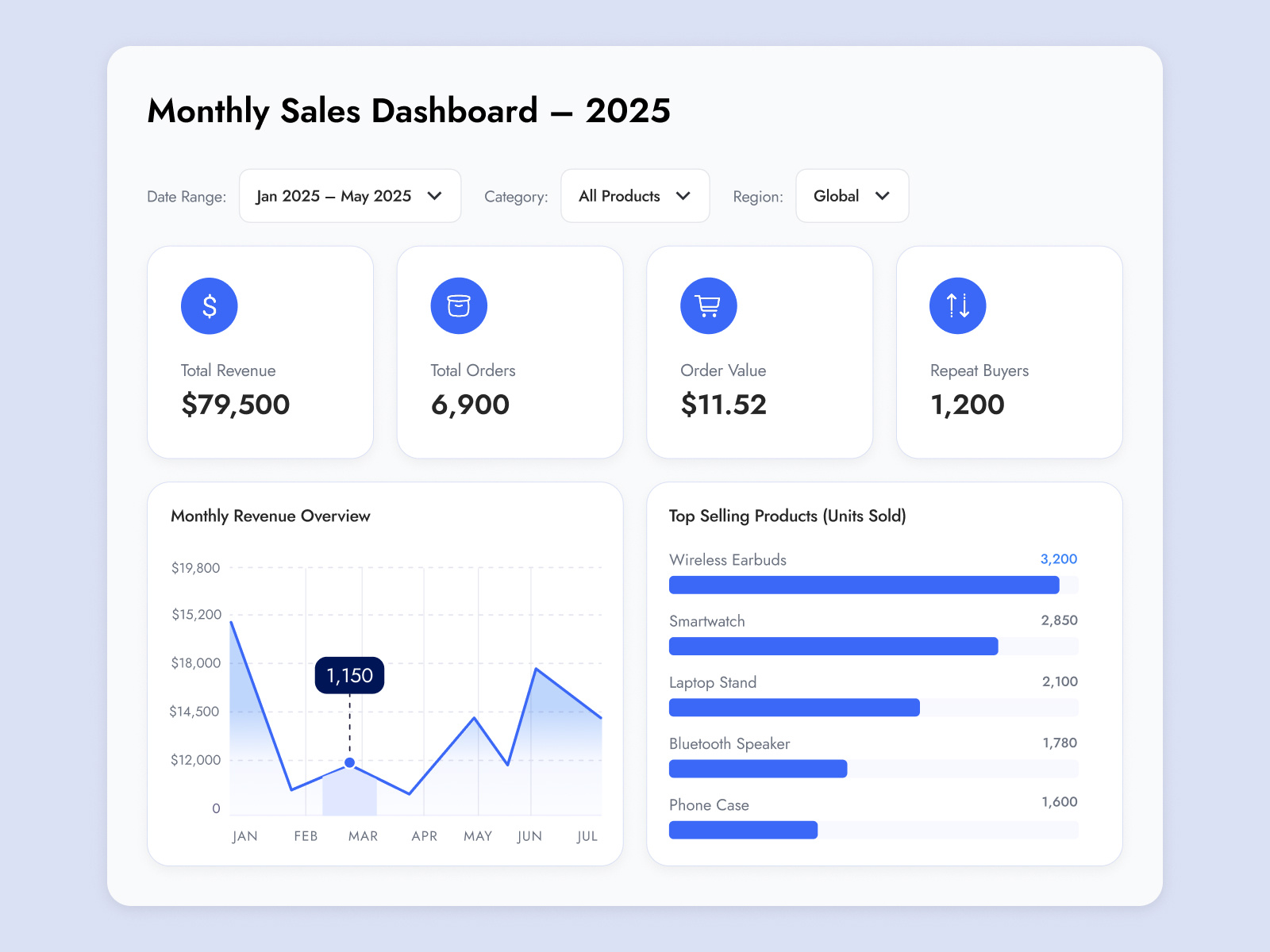Viewport: 1270px width, 952px height.
Task: Click the Region dropdown chevron
Action: tap(883, 196)
